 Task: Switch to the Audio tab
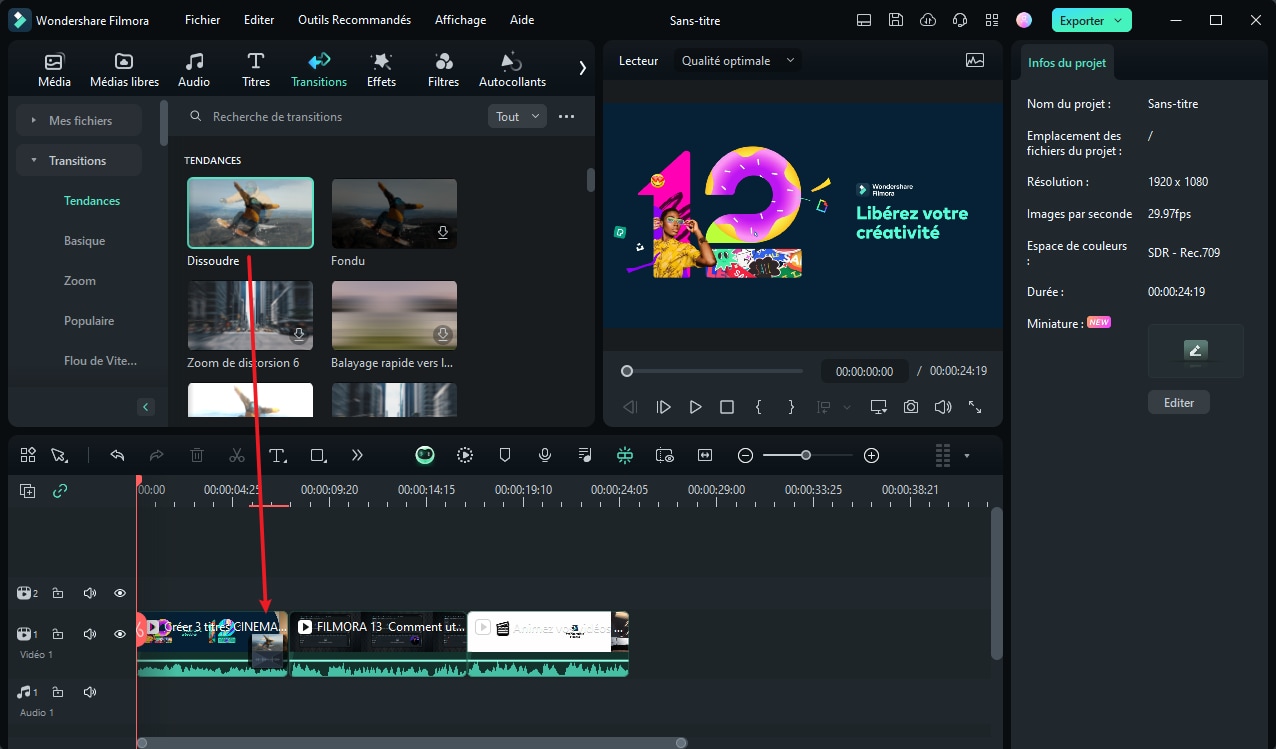pos(194,70)
